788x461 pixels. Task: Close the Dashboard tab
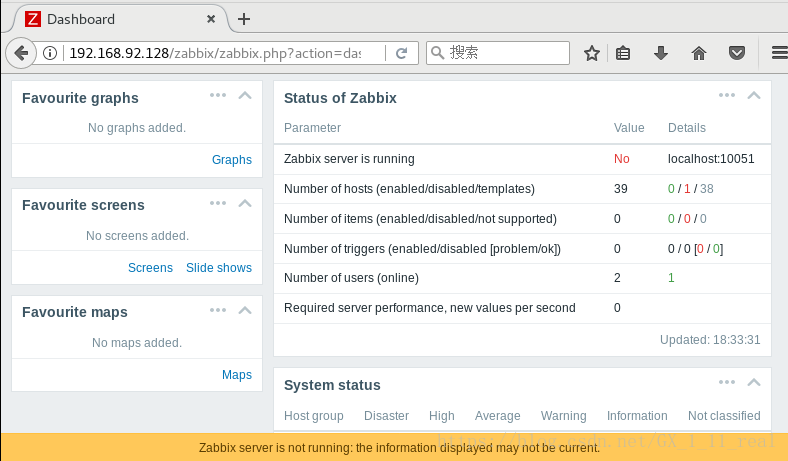pyautogui.click(x=211, y=19)
